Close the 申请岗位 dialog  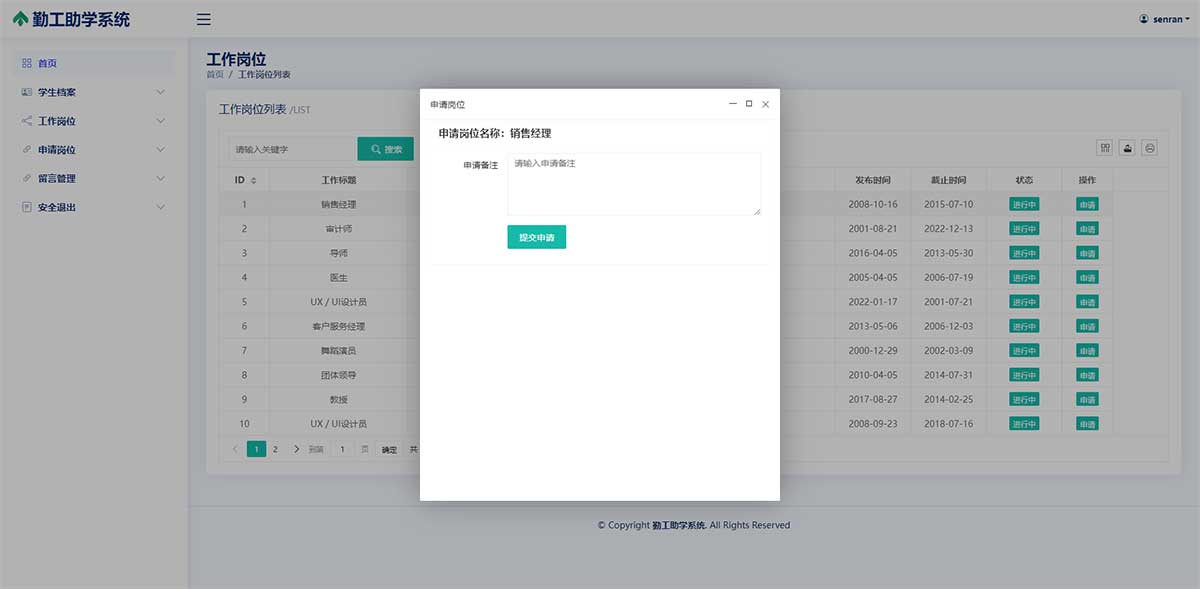(x=765, y=104)
